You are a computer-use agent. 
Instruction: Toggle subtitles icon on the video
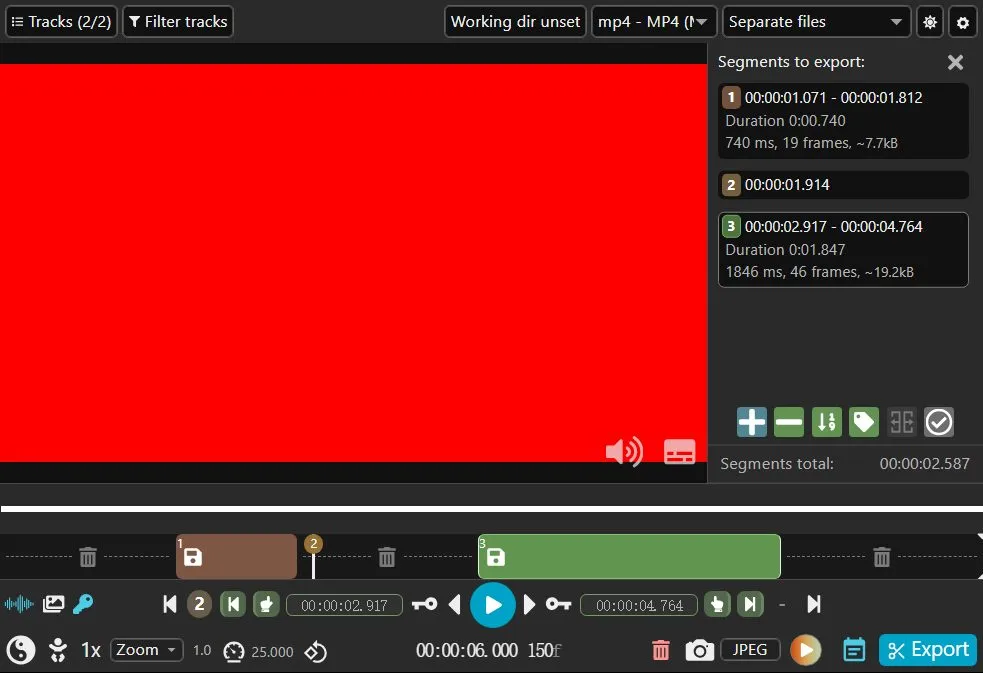(x=680, y=451)
